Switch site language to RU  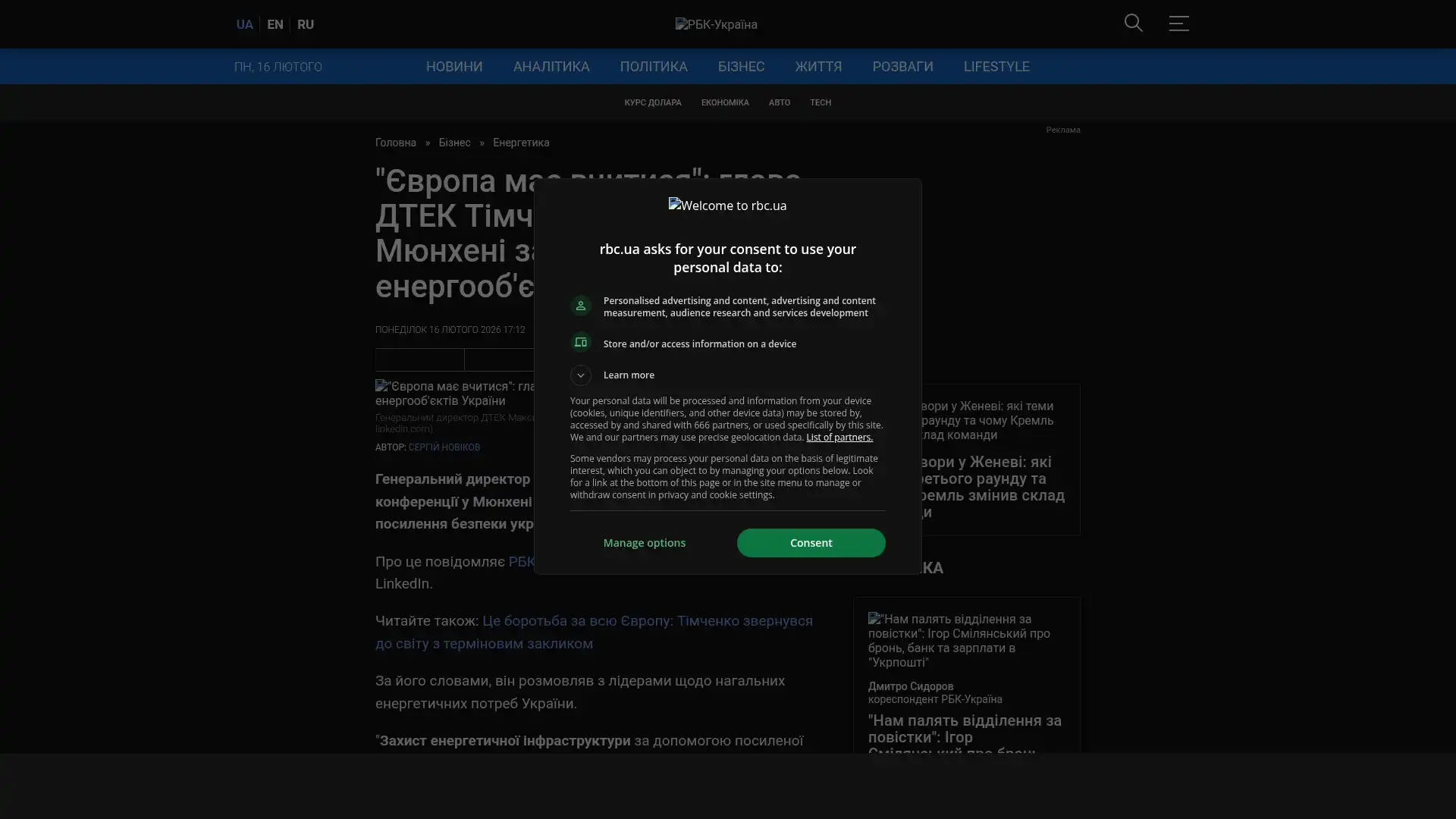[x=305, y=24]
